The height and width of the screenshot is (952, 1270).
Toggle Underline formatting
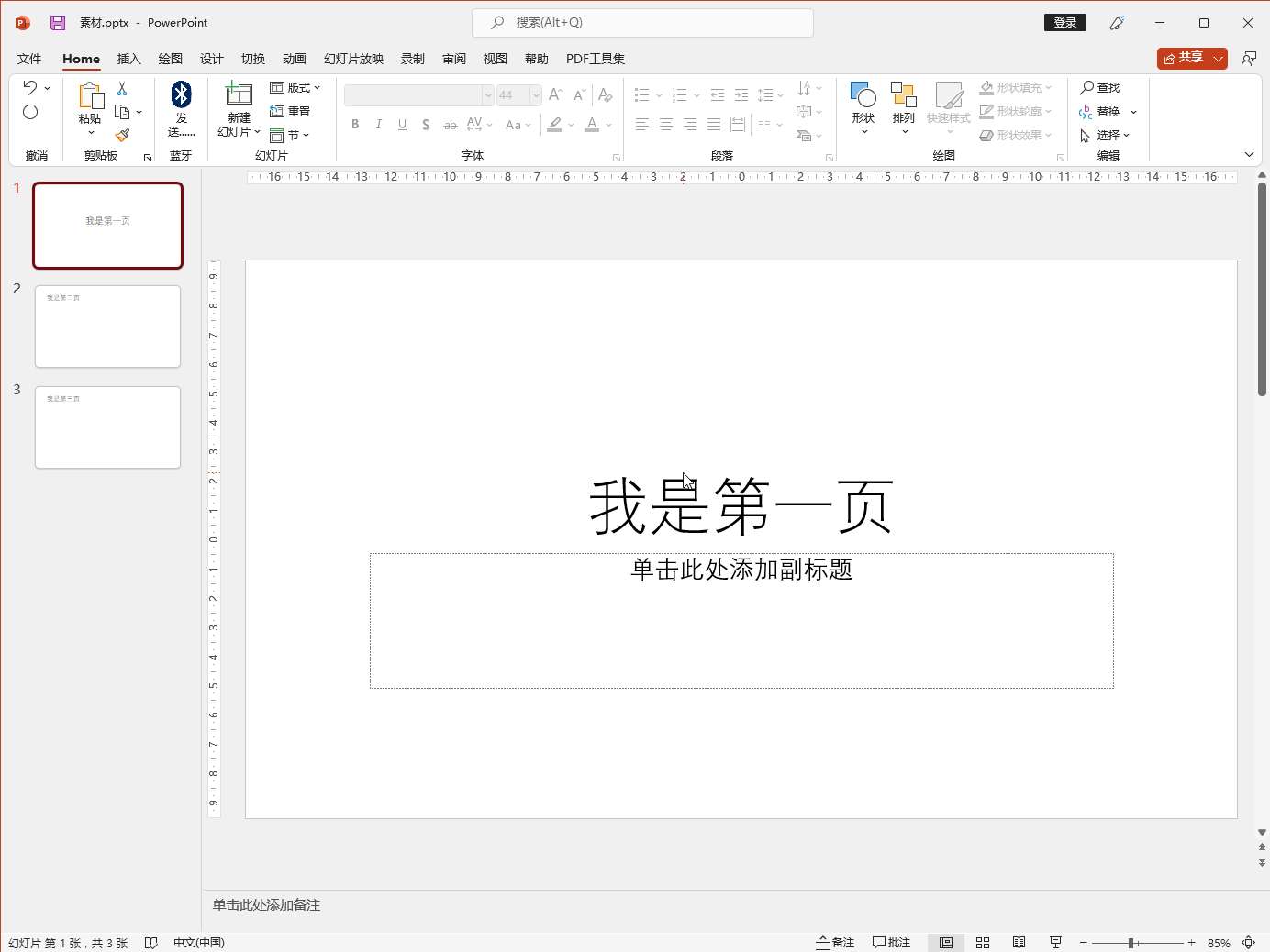coord(402,124)
